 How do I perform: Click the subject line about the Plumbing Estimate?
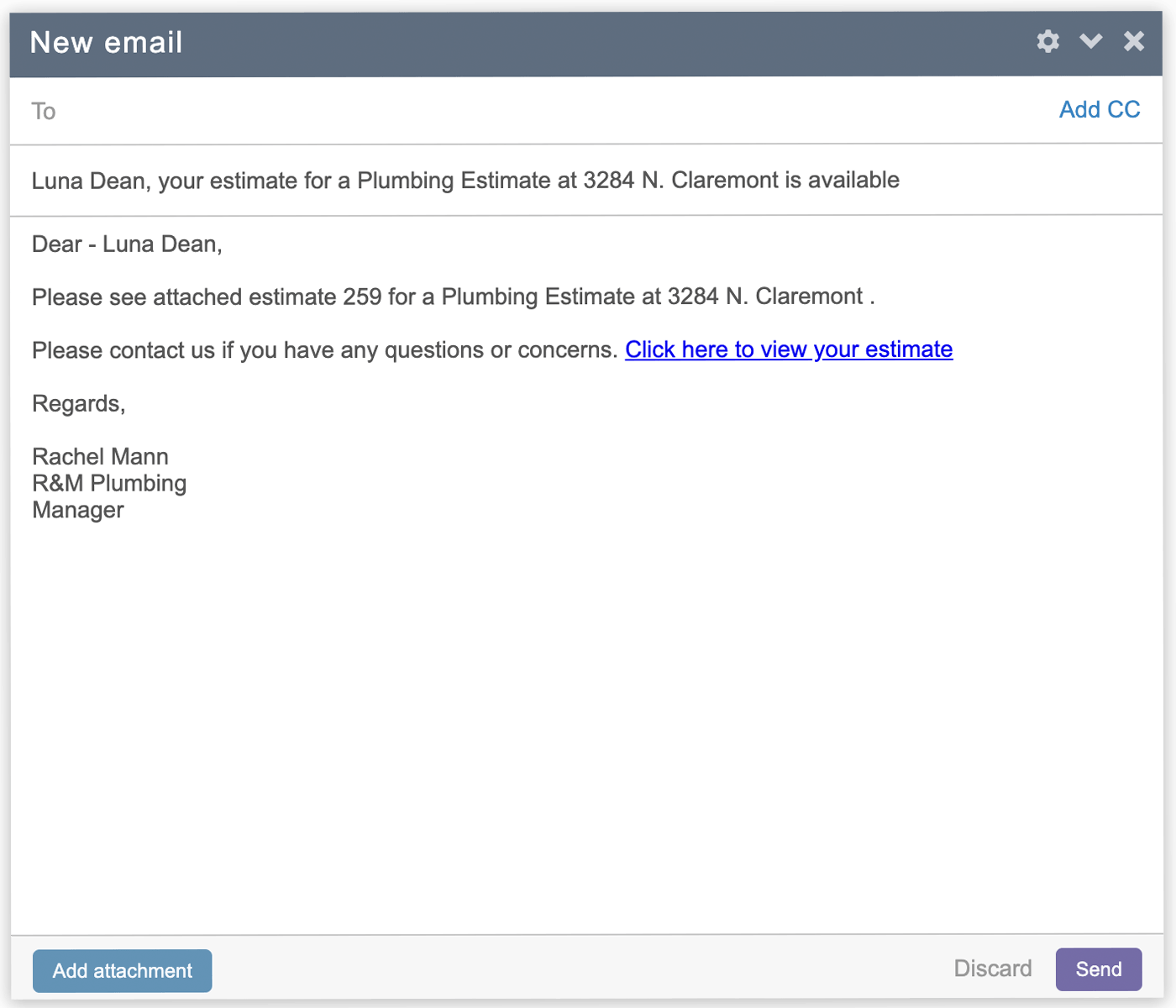tap(465, 180)
